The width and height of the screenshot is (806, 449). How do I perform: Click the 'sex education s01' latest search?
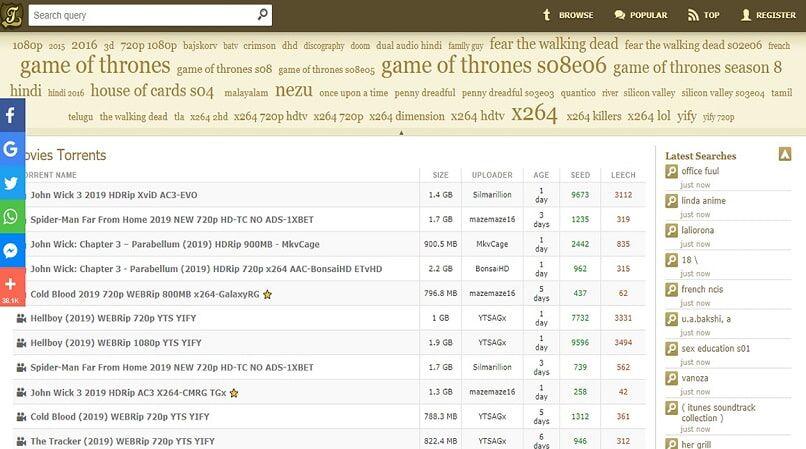(x=716, y=348)
